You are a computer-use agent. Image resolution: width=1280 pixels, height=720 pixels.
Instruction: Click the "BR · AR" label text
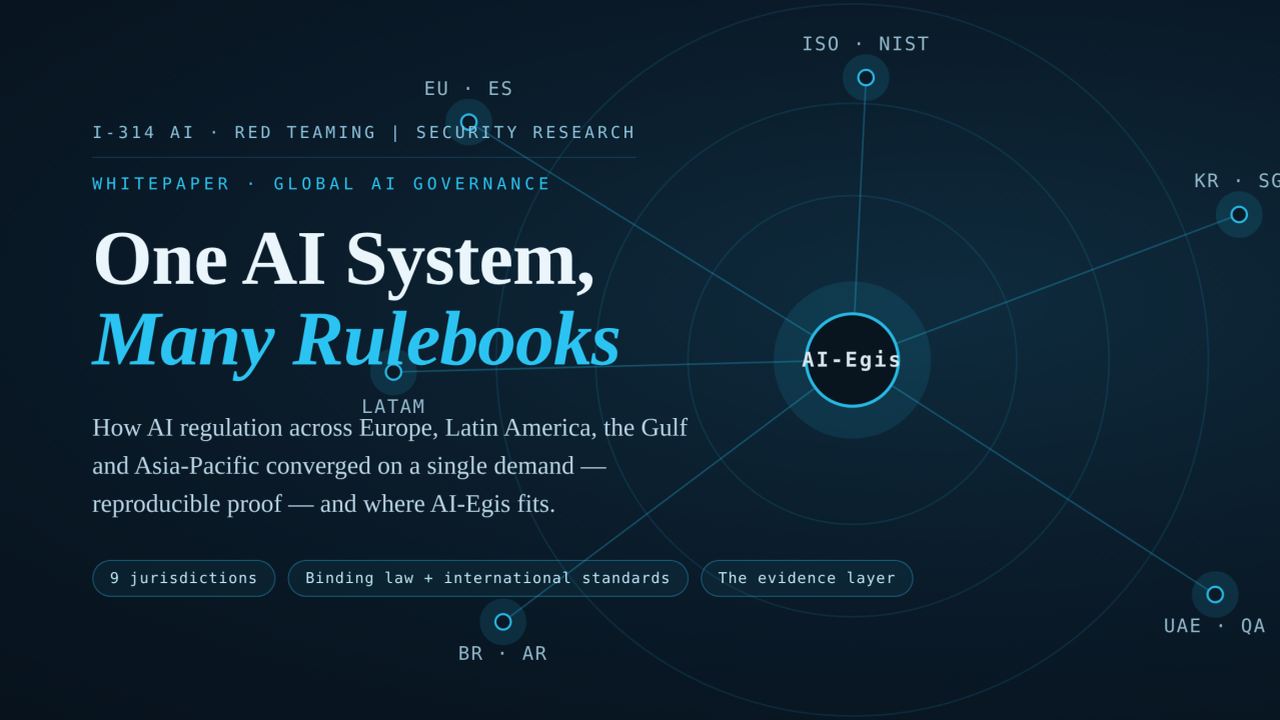tap(503, 654)
